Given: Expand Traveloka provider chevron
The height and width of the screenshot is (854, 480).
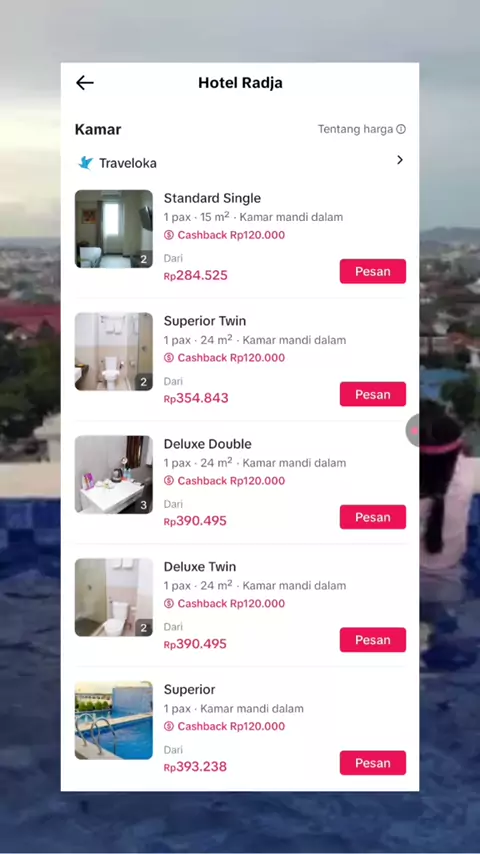Looking at the screenshot, I should coord(400,160).
